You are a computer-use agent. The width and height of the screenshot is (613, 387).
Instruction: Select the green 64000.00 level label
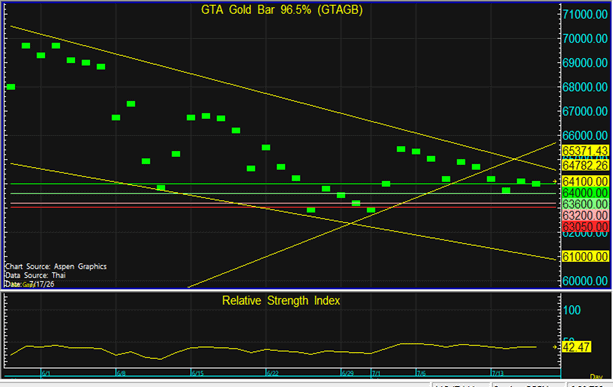(x=585, y=193)
